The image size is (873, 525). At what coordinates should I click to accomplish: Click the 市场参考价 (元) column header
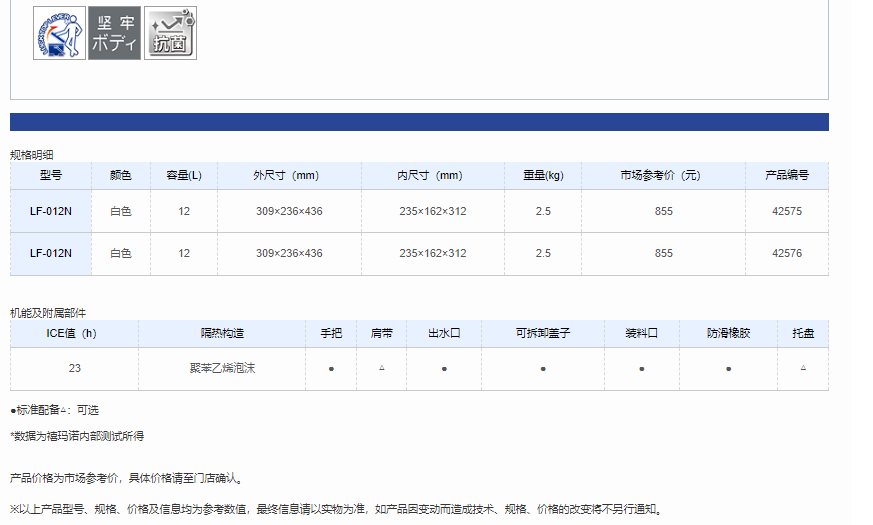tap(663, 175)
